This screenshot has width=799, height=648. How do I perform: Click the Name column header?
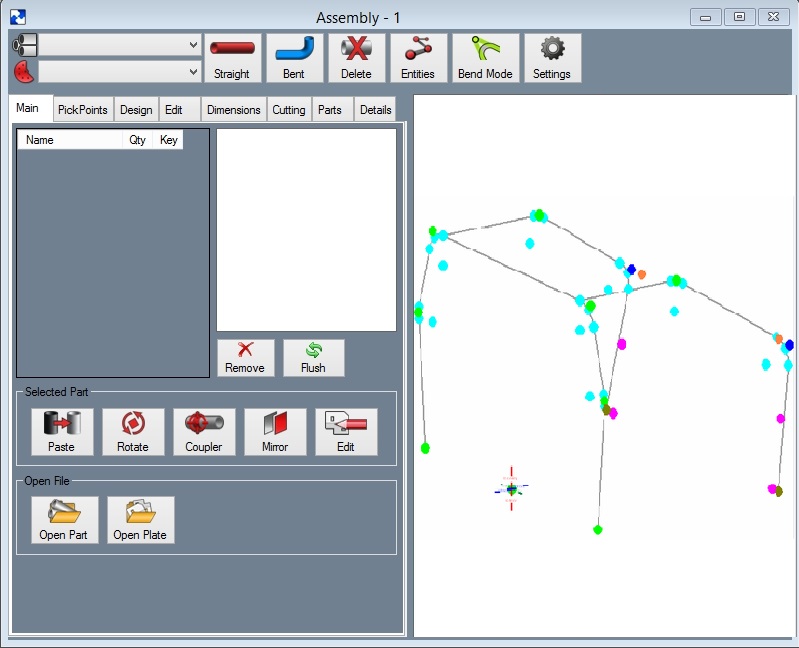tap(70, 140)
